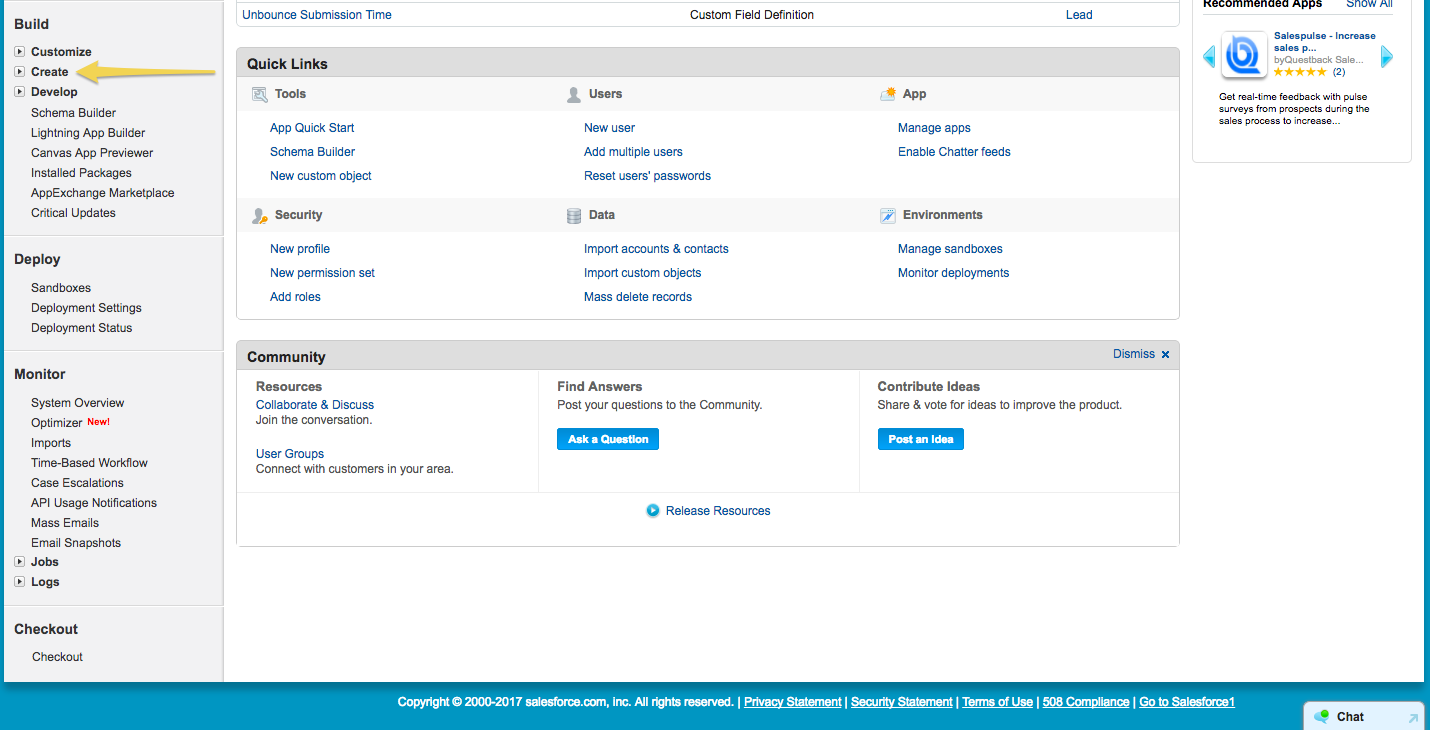Click the Add roles link
The height and width of the screenshot is (730, 1430).
pos(295,297)
